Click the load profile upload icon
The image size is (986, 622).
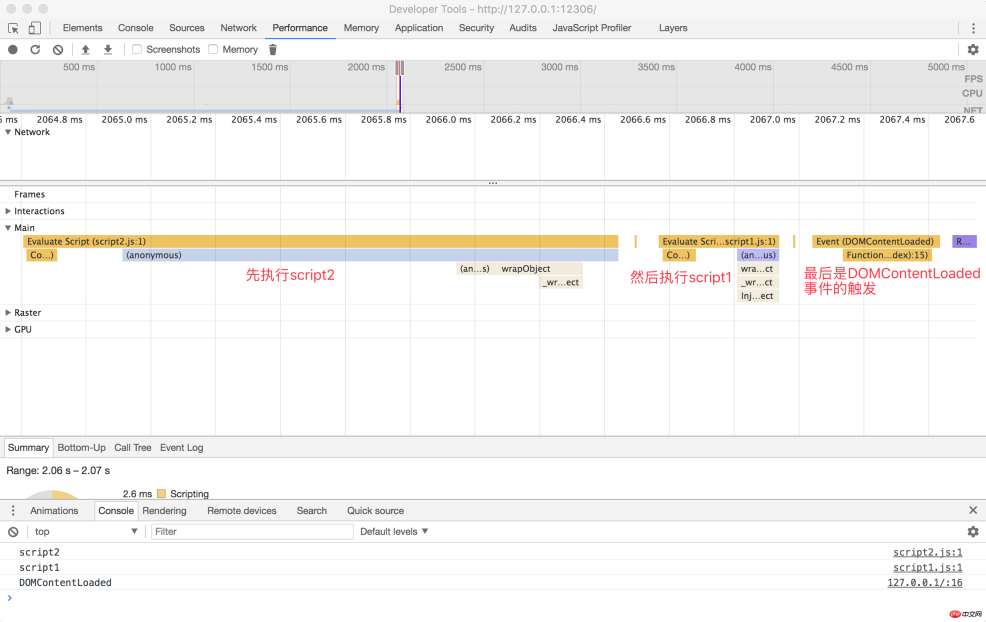(x=86, y=49)
